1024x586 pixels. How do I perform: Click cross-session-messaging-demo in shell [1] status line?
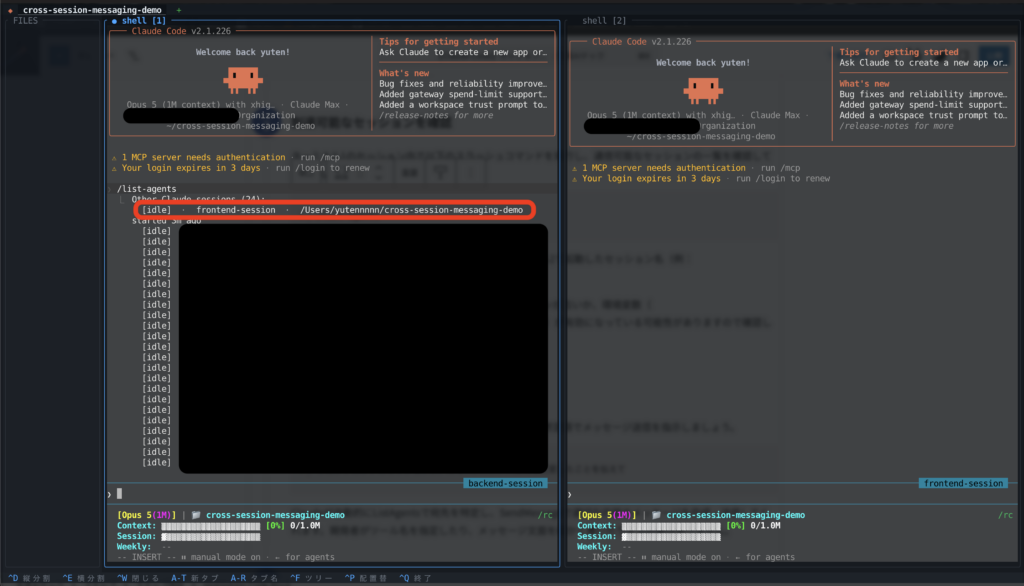(276, 515)
